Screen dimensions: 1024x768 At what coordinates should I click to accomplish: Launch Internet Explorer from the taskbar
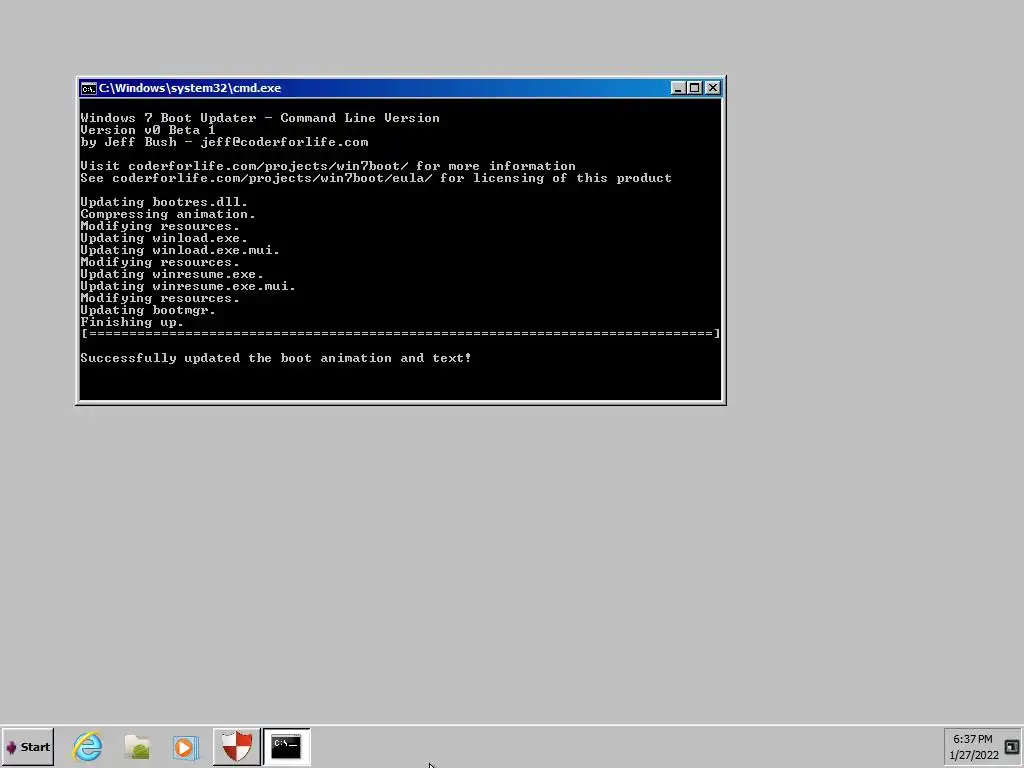click(88, 746)
